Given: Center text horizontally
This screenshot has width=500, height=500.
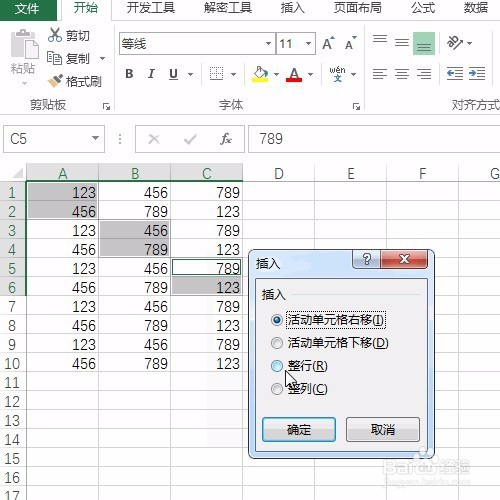Looking at the screenshot, I should click(402, 74).
